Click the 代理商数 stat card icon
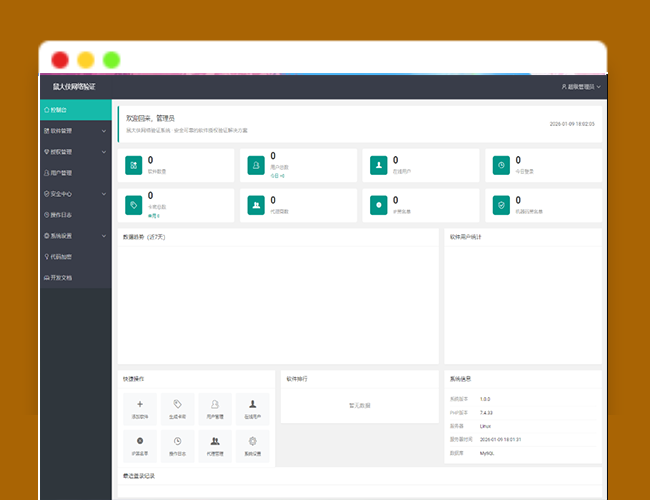Image resolution: width=650 pixels, height=500 pixels. (256, 205)
